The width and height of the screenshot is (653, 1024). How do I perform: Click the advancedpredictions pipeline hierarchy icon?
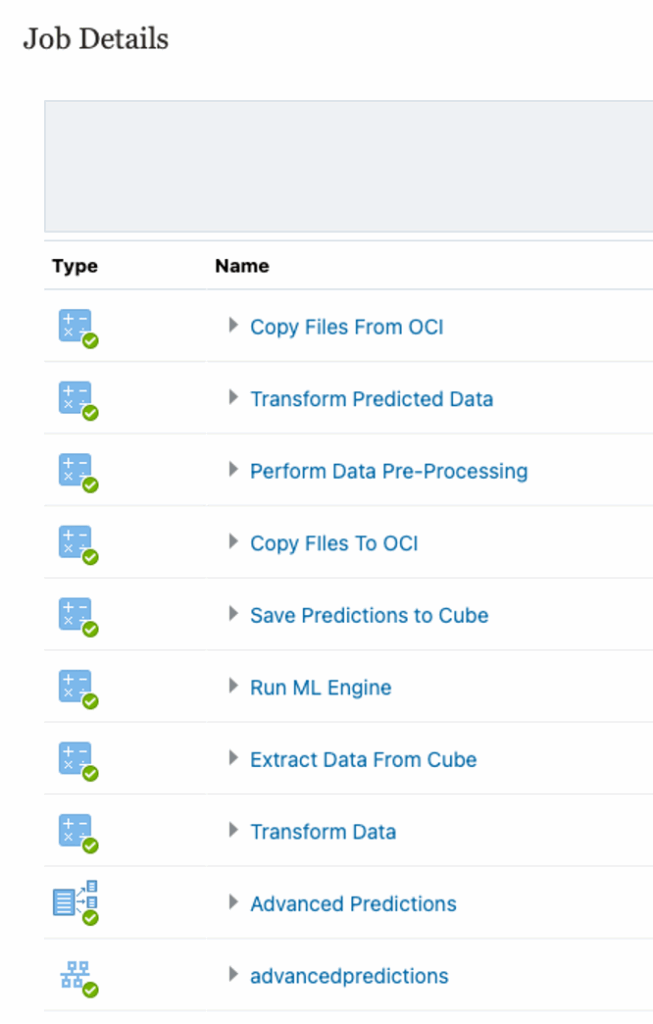tap(76, 975)
